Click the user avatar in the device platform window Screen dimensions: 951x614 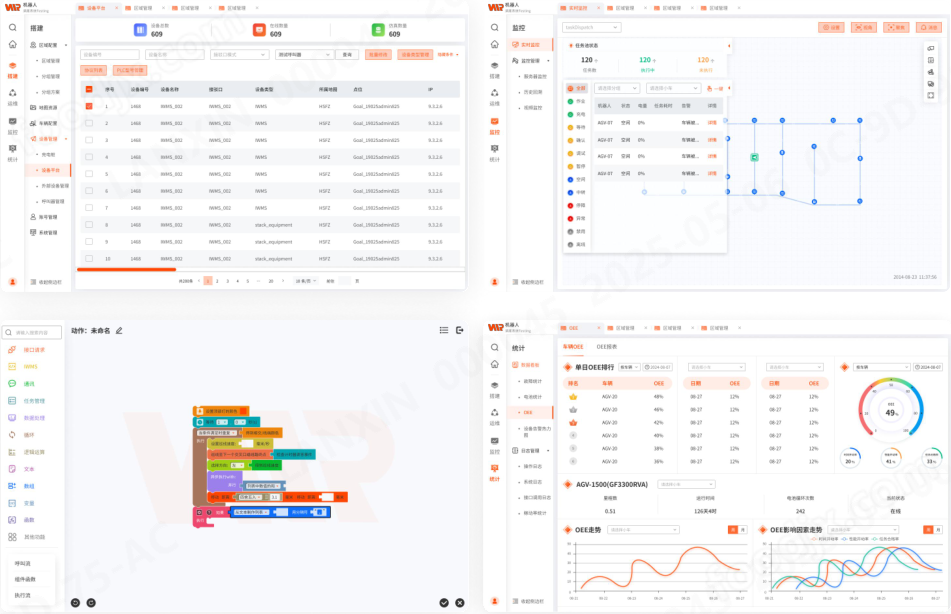coord(12,282)
